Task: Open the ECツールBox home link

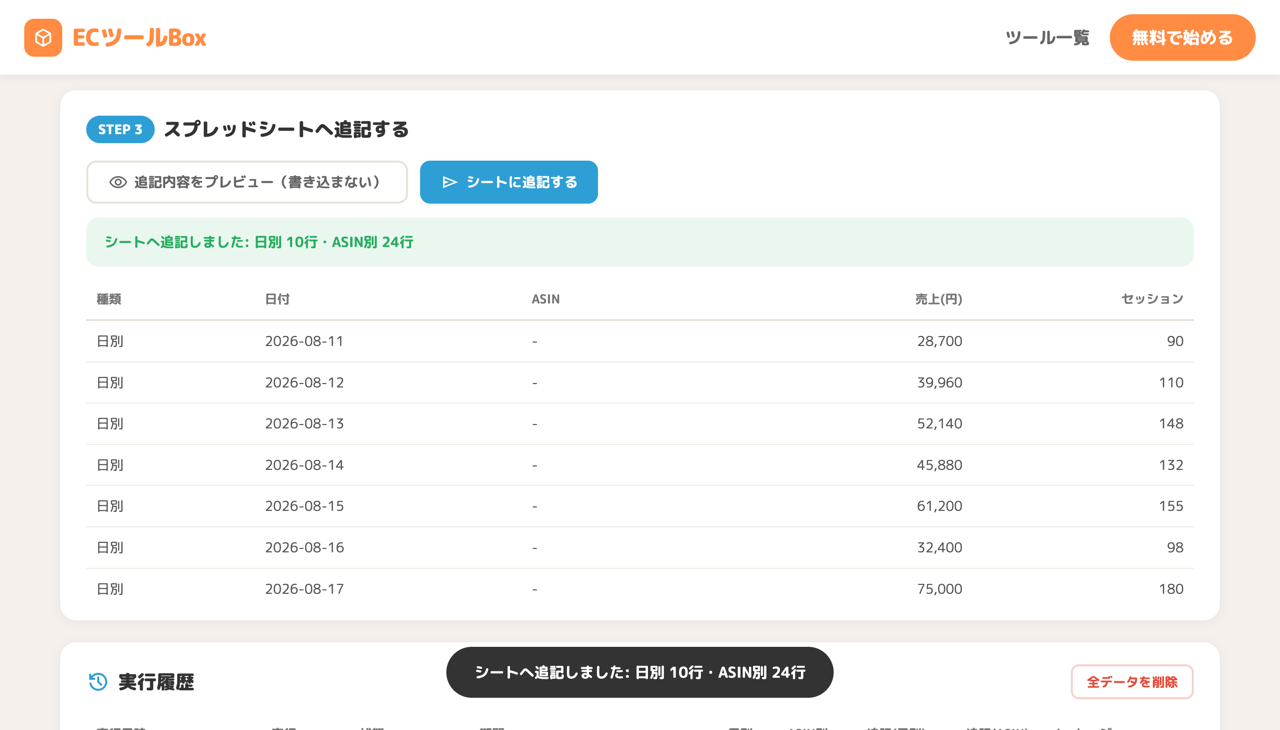Action: 115,38
